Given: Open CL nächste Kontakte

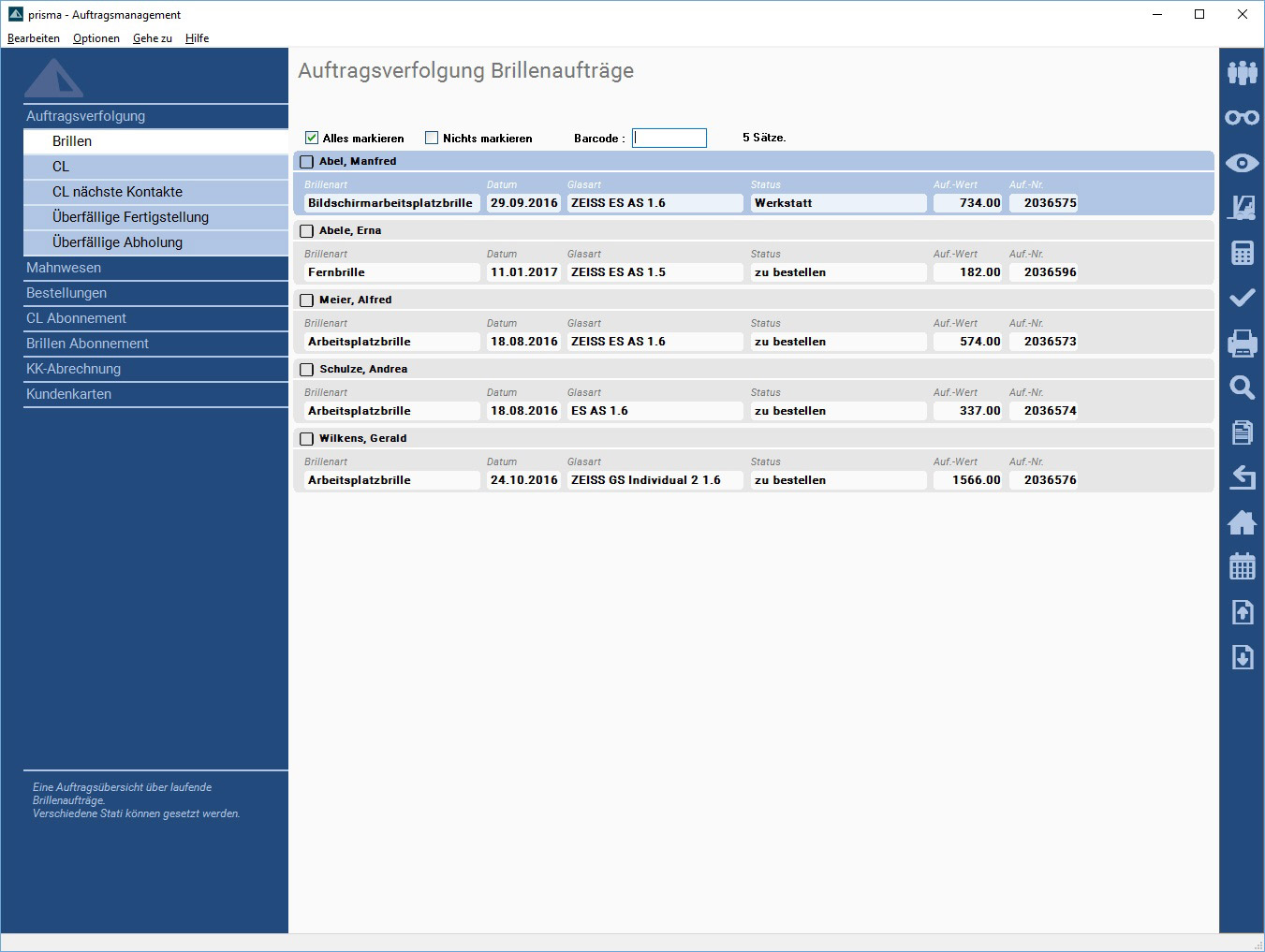Looking at the screenshot, I should [155, 192].
